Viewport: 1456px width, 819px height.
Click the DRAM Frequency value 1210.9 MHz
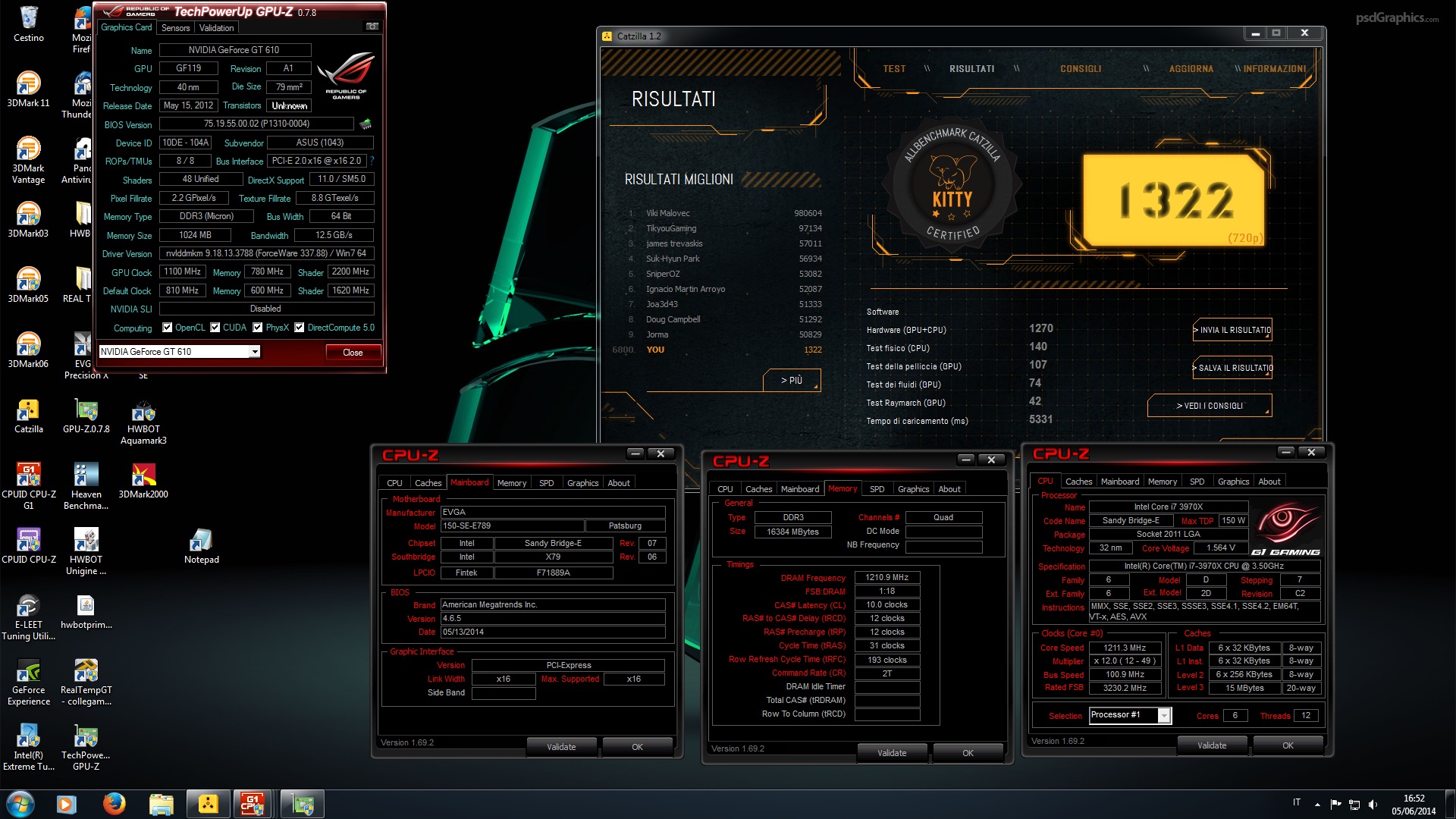(x=887, y=578)
